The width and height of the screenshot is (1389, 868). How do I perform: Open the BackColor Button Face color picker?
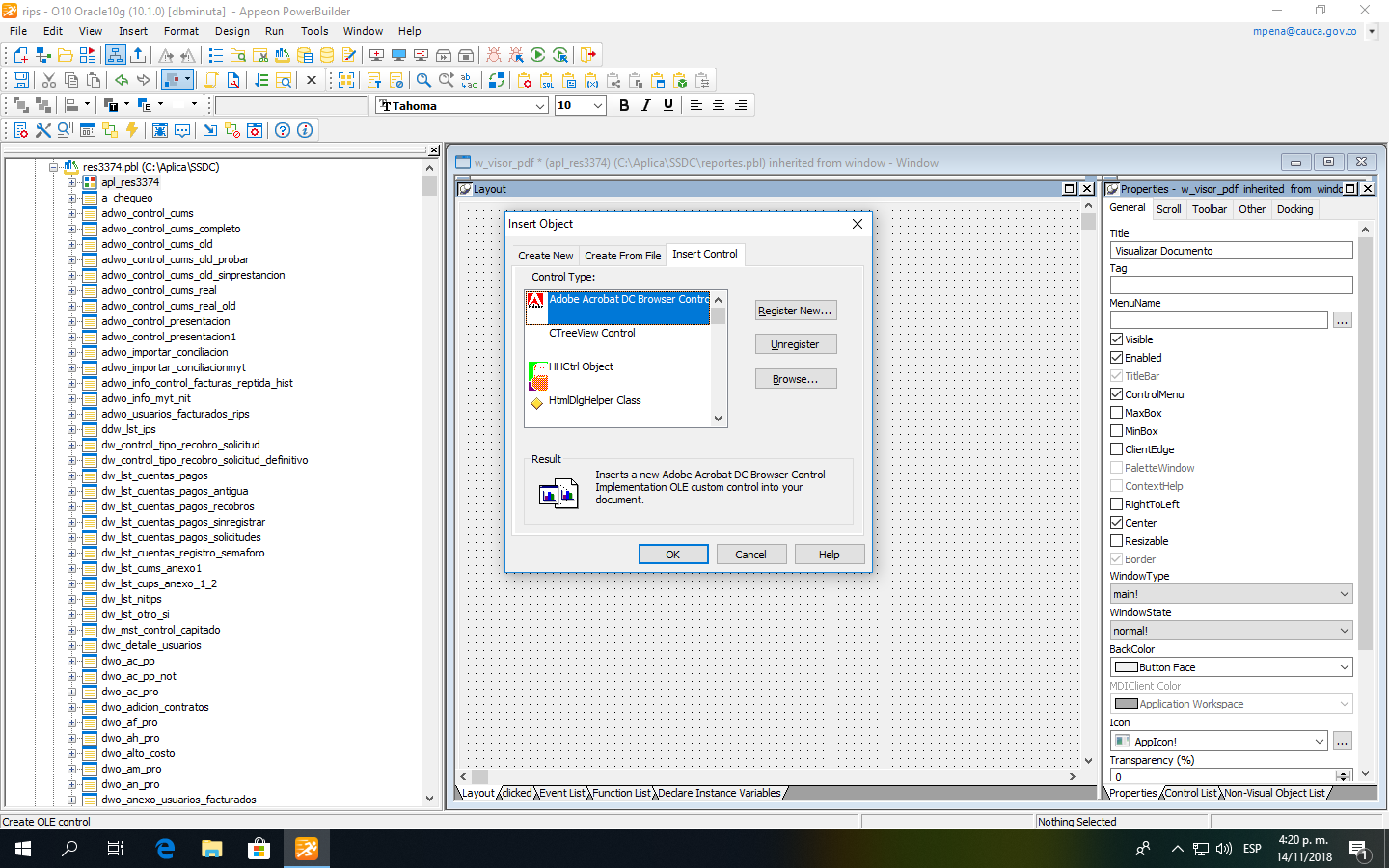tap(1231, 667)
